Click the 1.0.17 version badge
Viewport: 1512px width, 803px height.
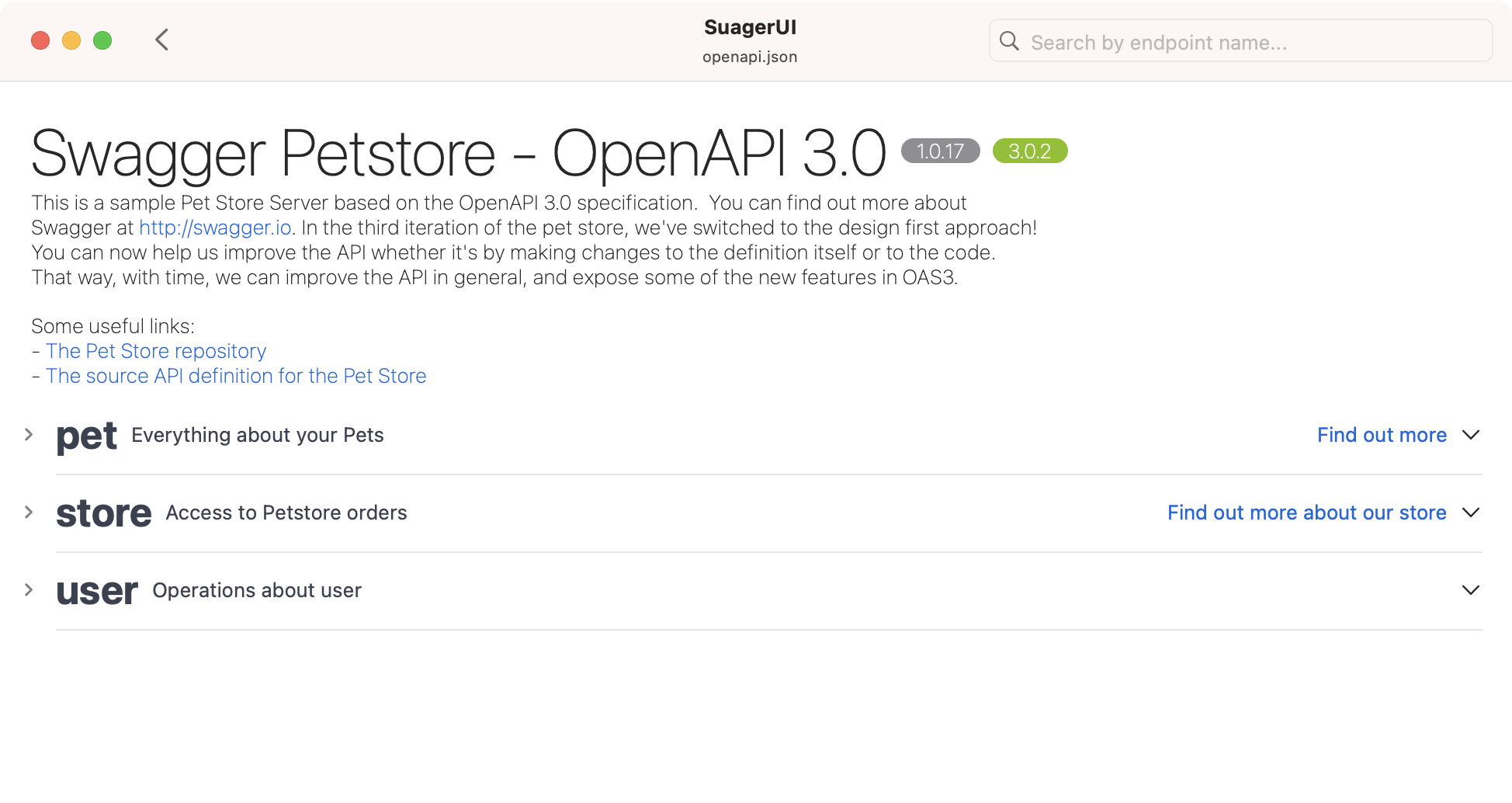(x=940, y=151)
